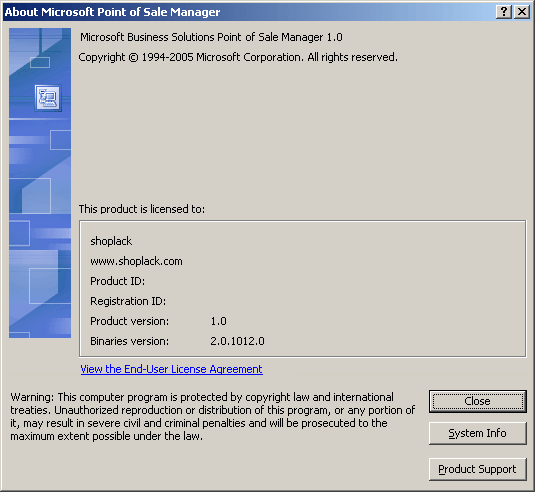This screenshot has width=535, height=492.
Task: Open the End-User License Agreement link
Action: pos(171,369)
